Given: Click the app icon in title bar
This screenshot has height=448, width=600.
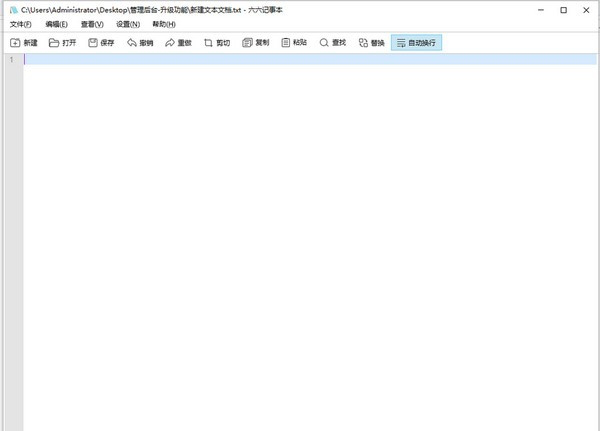Looking at the screenshot, I should [14, 10].
